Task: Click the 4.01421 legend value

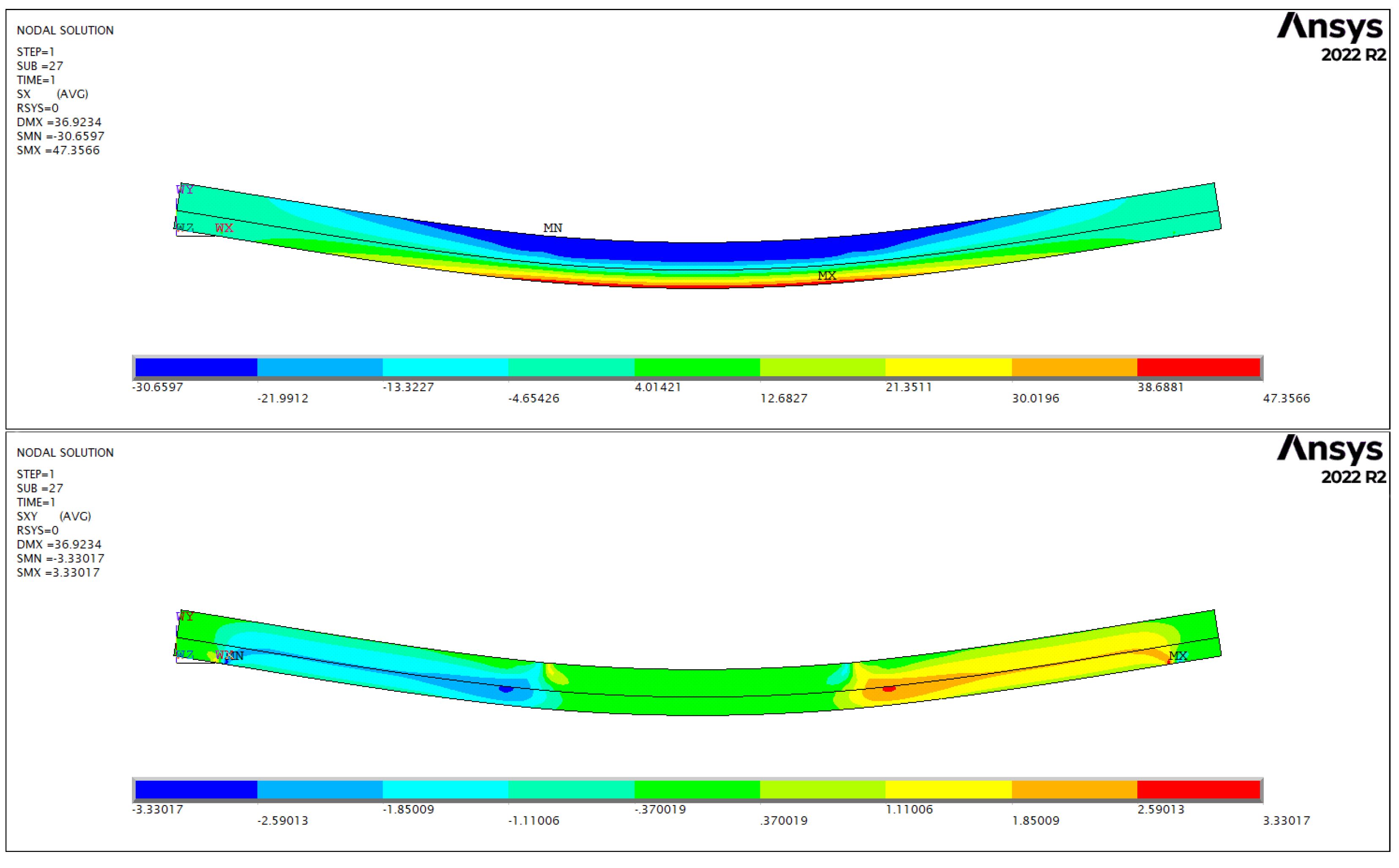Action: [x=657, y=387]
